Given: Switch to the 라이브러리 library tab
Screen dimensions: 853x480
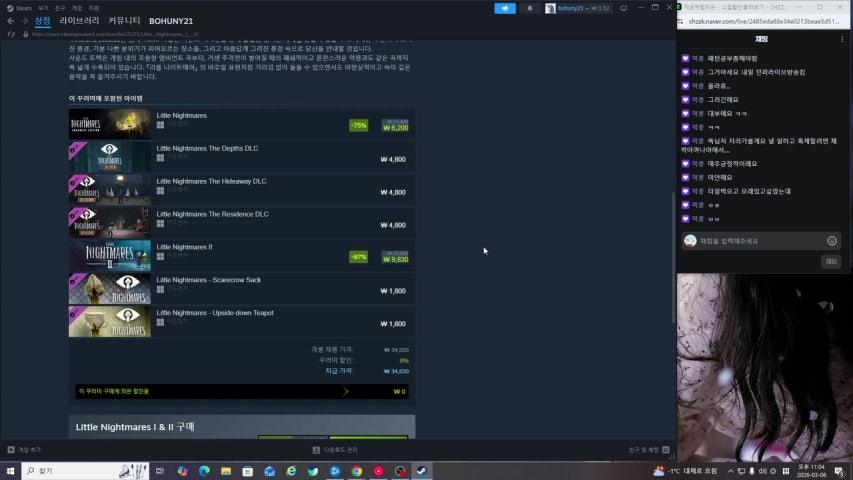Looking at the screenshot, I should tap(79, 21).
